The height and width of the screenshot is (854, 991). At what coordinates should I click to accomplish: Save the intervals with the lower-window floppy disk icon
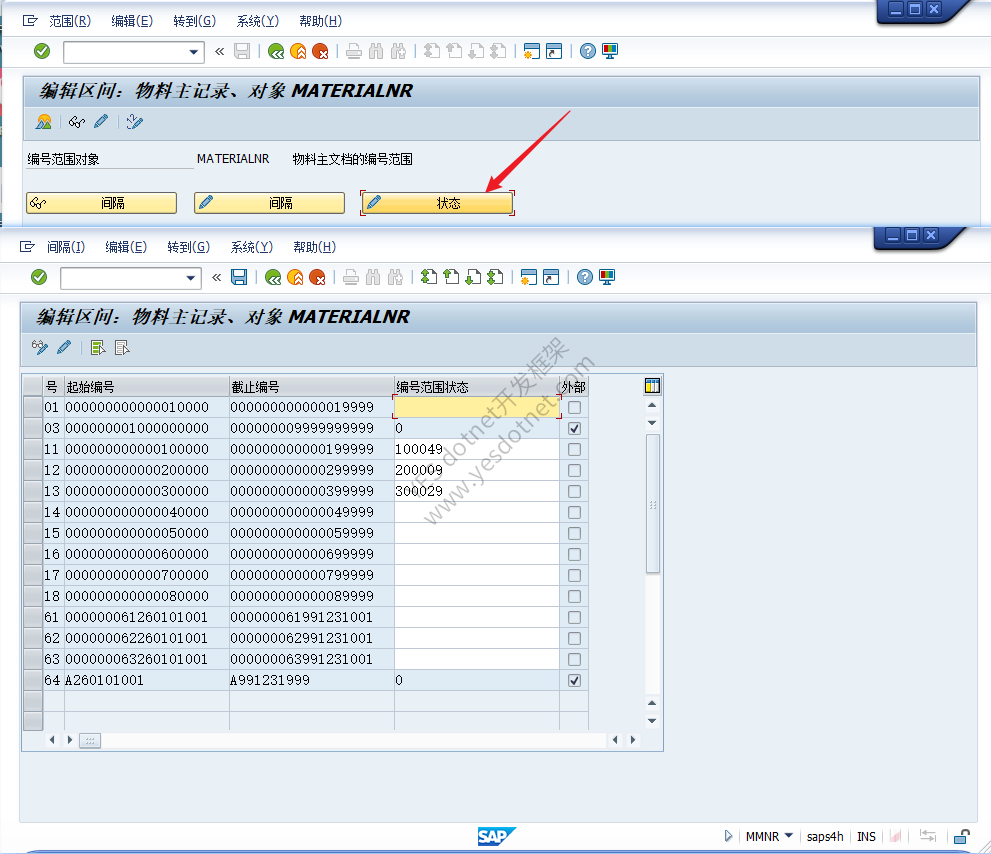(x=239, y=277)
